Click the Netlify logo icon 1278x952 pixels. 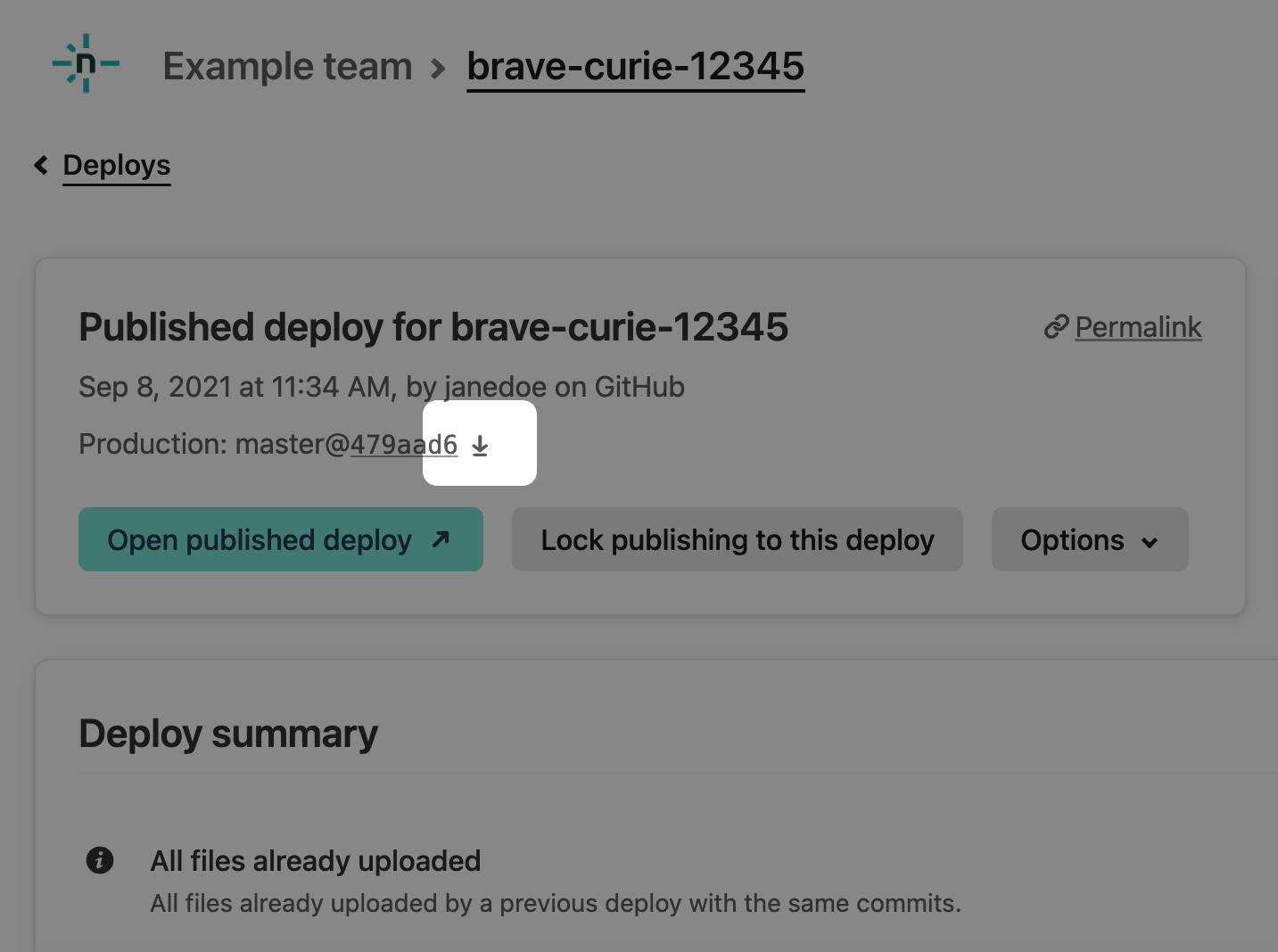coord(86,63)
